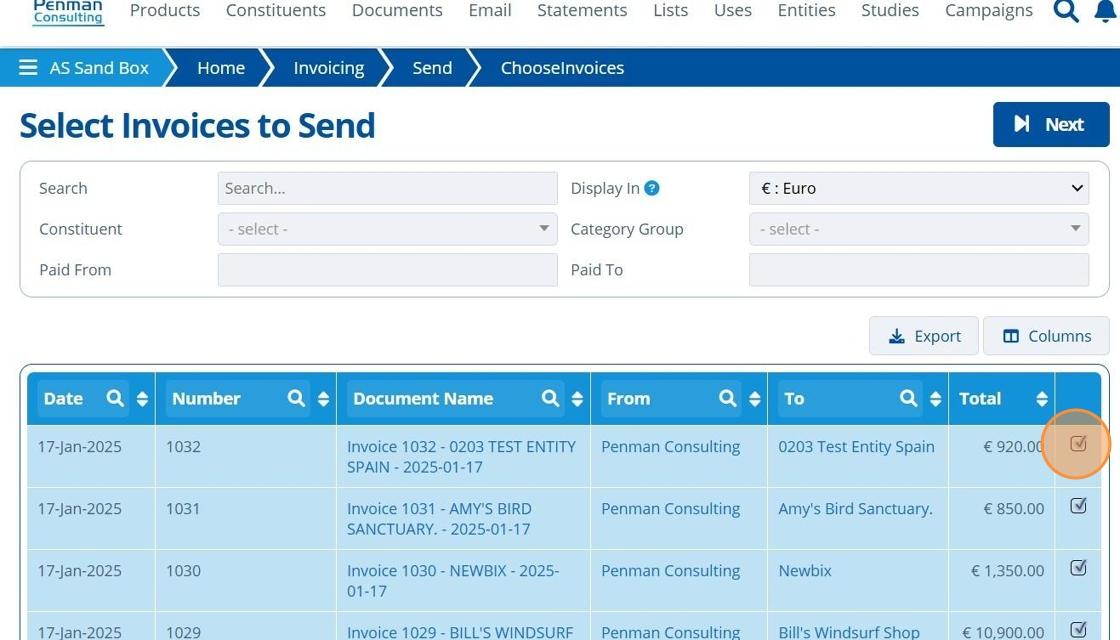Focus the Search text field
Viewport: 1120px width, 640px height.
(x=387, y=189)
